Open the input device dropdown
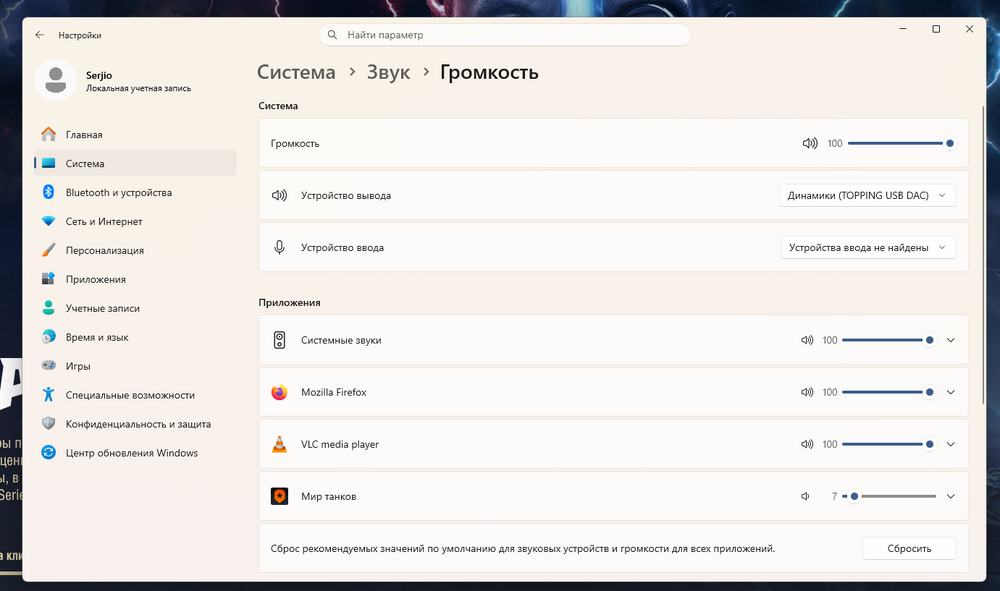Viewport: 1000px width, 591px height. click(x=868, y=247)
